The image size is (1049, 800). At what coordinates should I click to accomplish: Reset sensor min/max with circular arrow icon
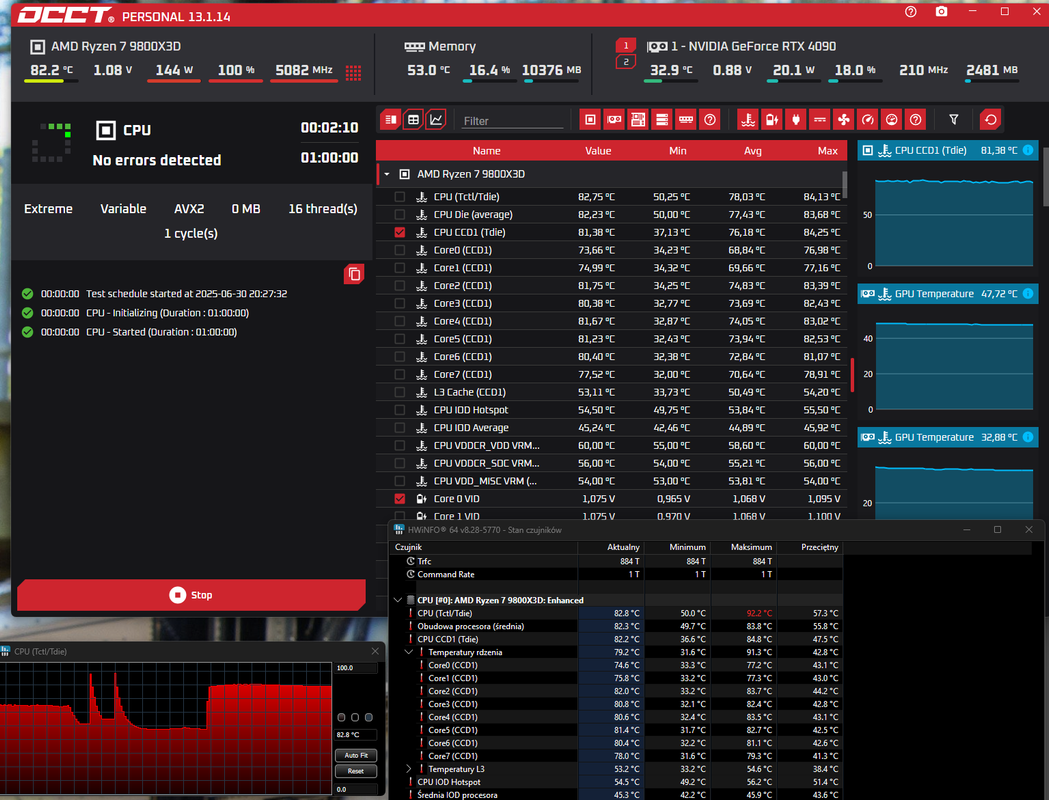point(991,120)
